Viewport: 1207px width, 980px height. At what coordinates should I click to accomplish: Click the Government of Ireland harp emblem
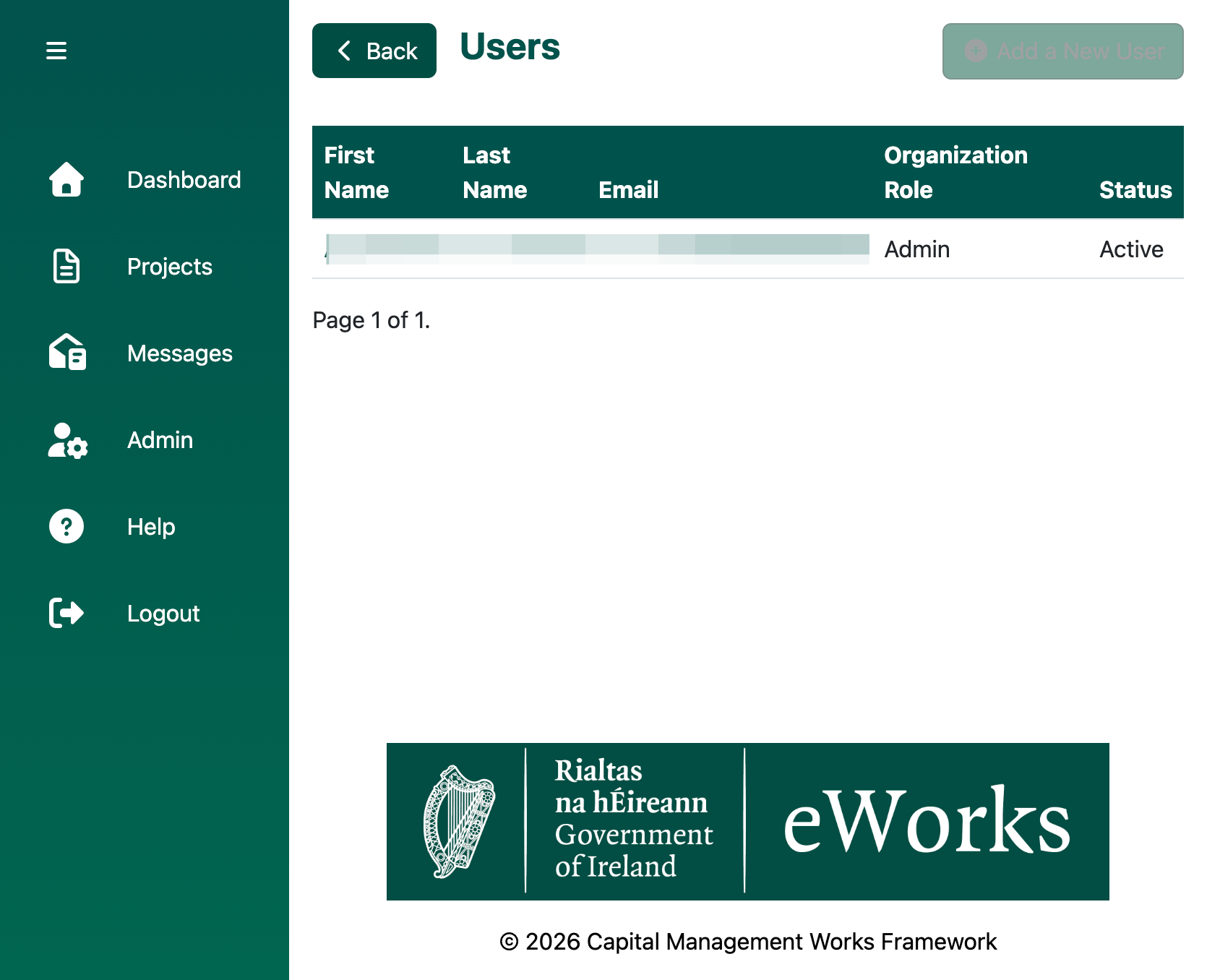click(x=459, y=822)
